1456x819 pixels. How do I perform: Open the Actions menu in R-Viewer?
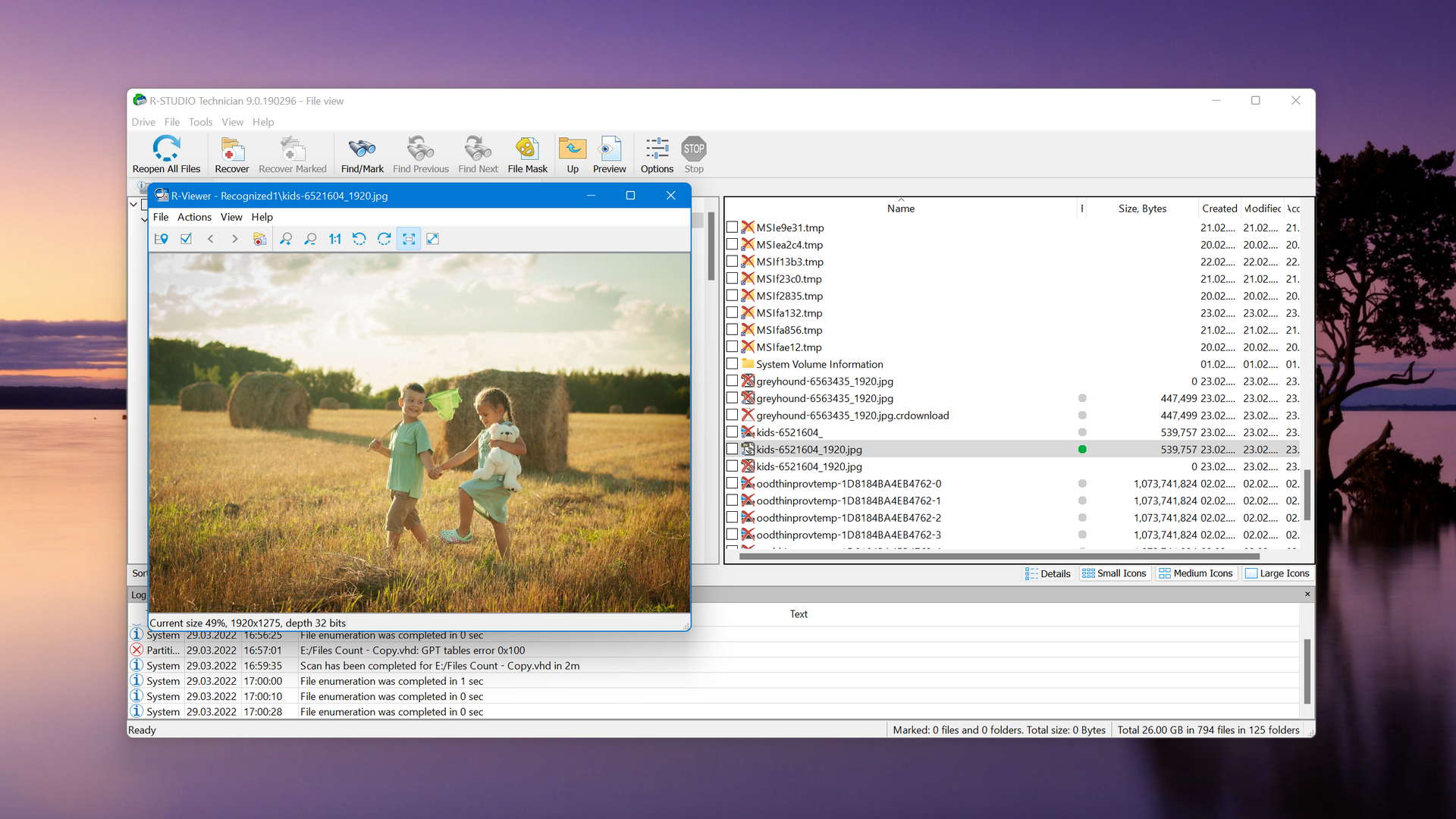point(194,217)
